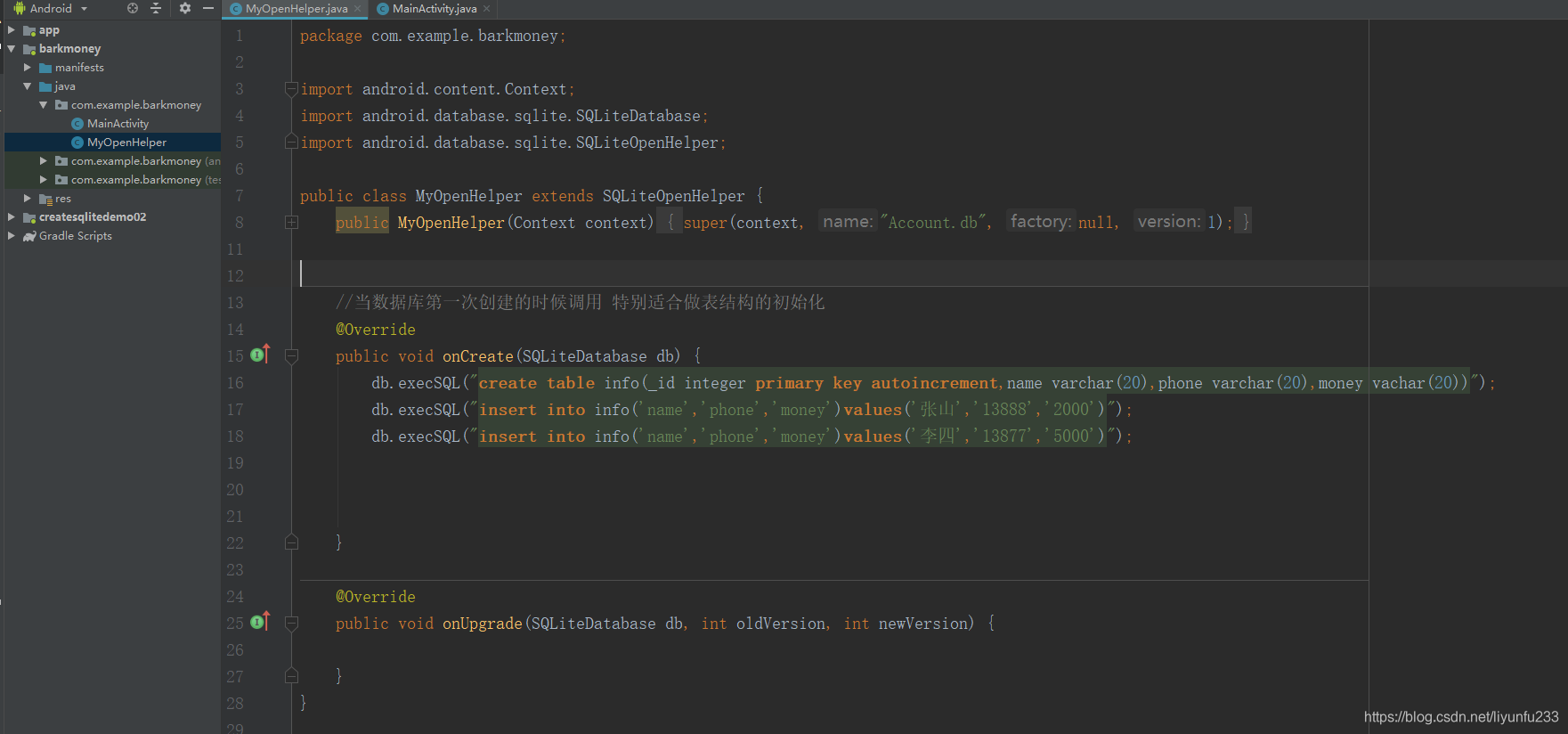Expand the app module tree node

pyautogui.click(x=12, y=30)
